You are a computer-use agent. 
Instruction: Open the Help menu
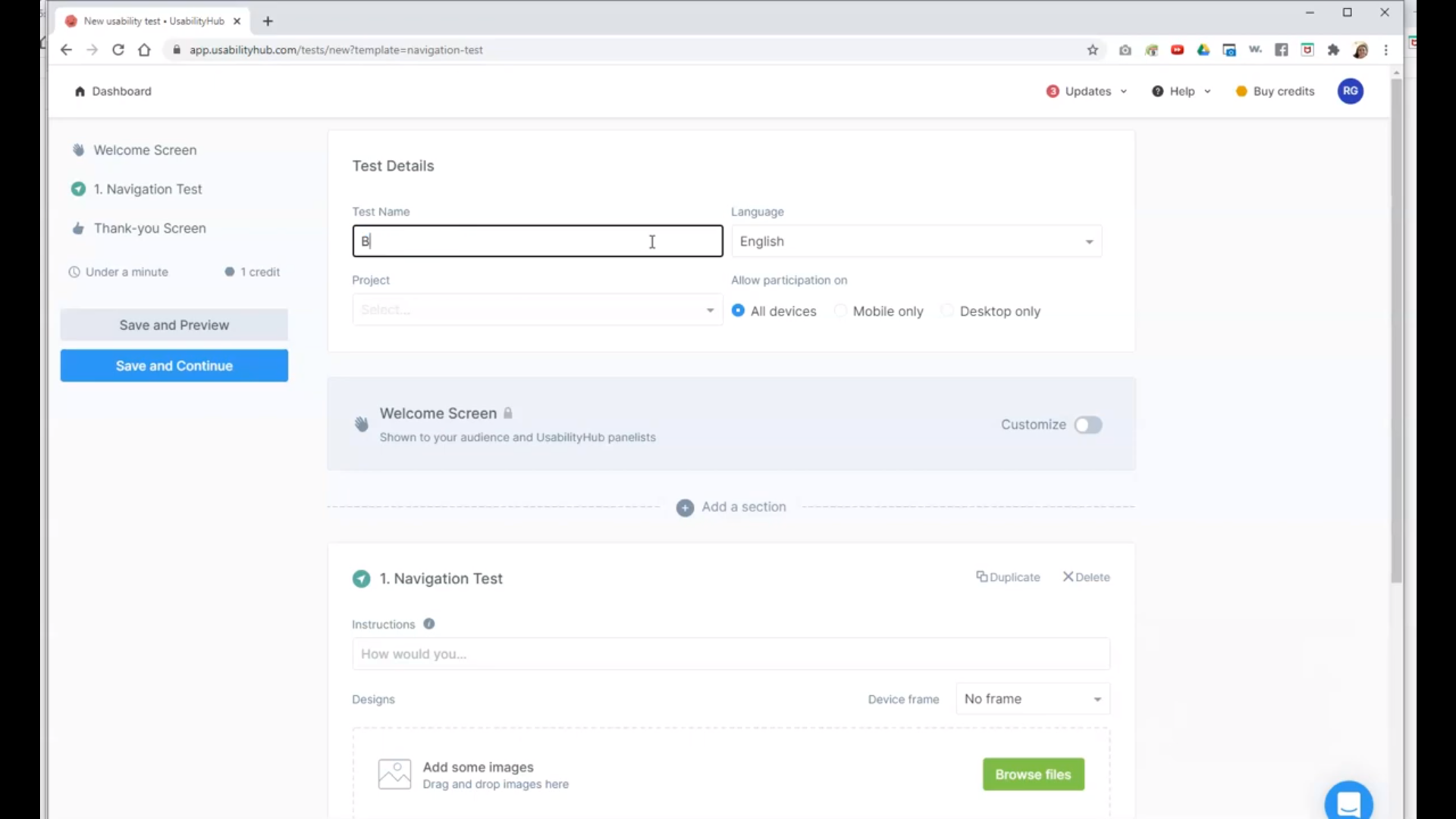click(x=1181, y=92)
